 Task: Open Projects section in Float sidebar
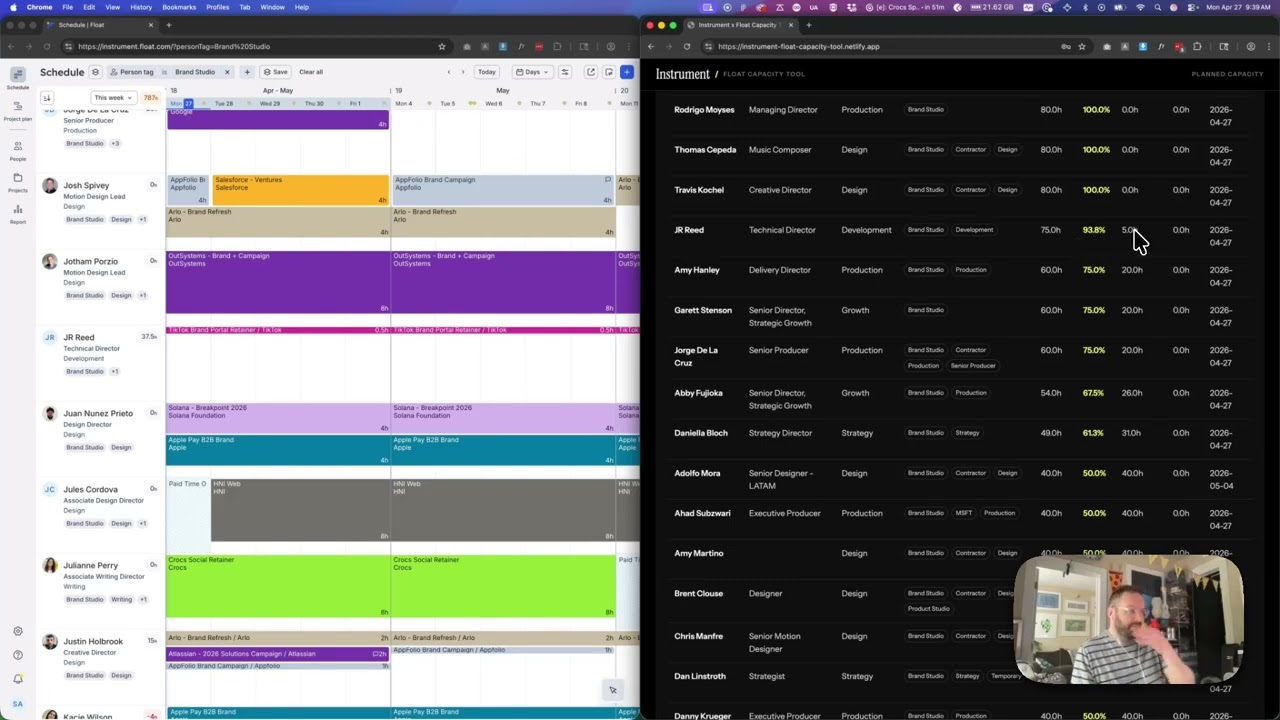tap(18, 182)
